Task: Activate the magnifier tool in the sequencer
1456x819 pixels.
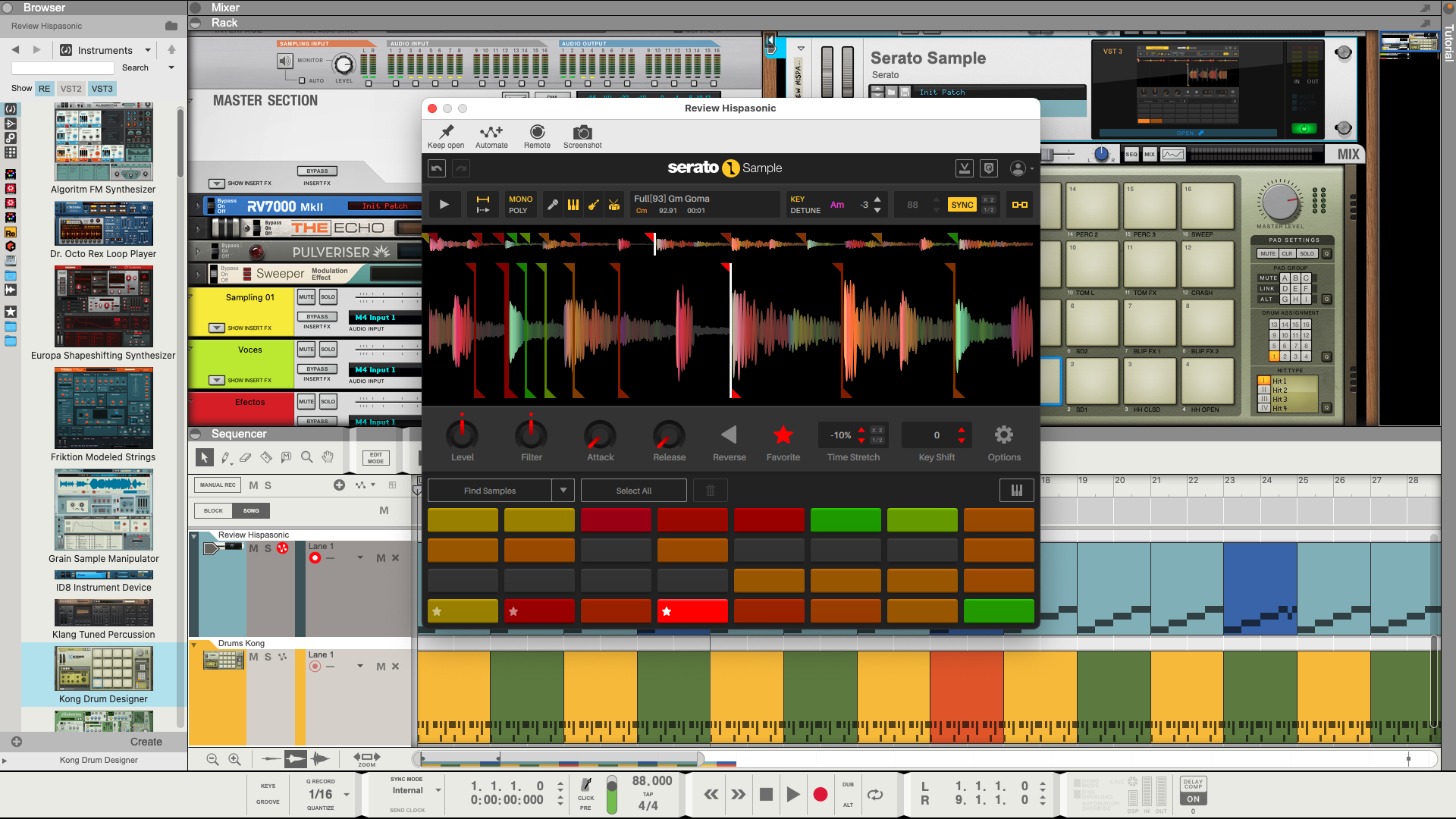Action: click(x=307, y=457)
